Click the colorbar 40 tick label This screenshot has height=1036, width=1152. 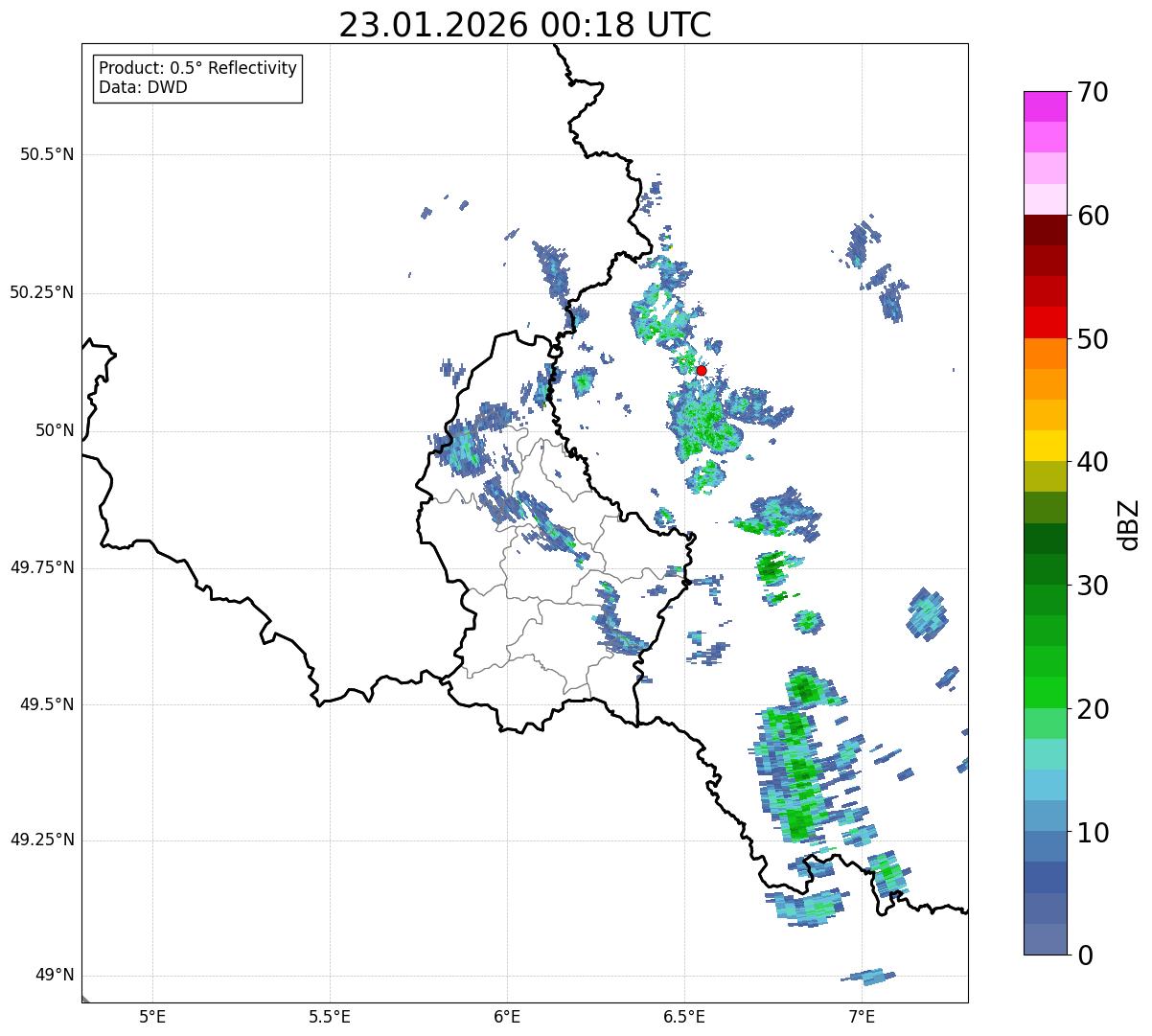click(x=1092, y=462)
